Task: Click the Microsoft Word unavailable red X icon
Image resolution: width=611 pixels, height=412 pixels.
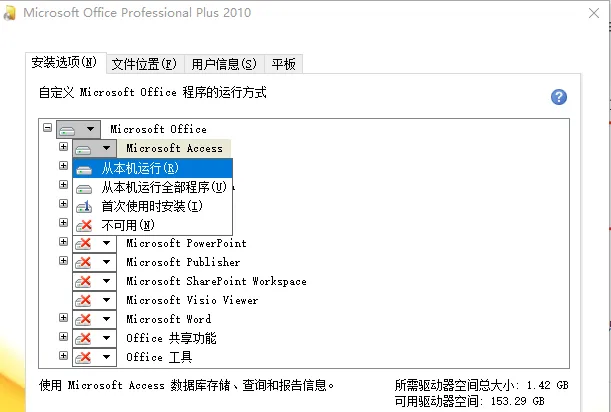Action: (x=83, y=320)
